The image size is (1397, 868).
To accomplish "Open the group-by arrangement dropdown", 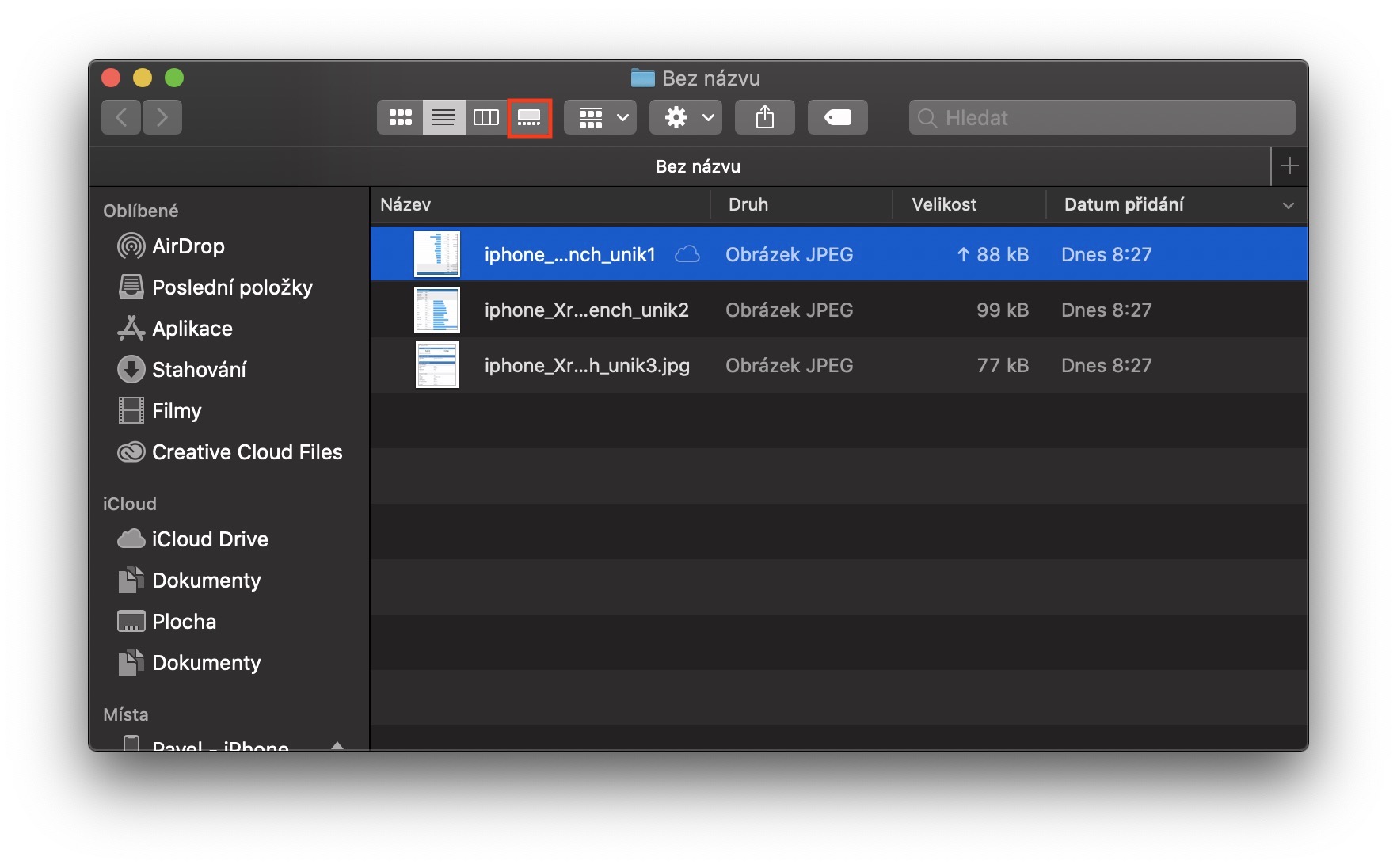I will pyautogui.click(x=600, y=117).
